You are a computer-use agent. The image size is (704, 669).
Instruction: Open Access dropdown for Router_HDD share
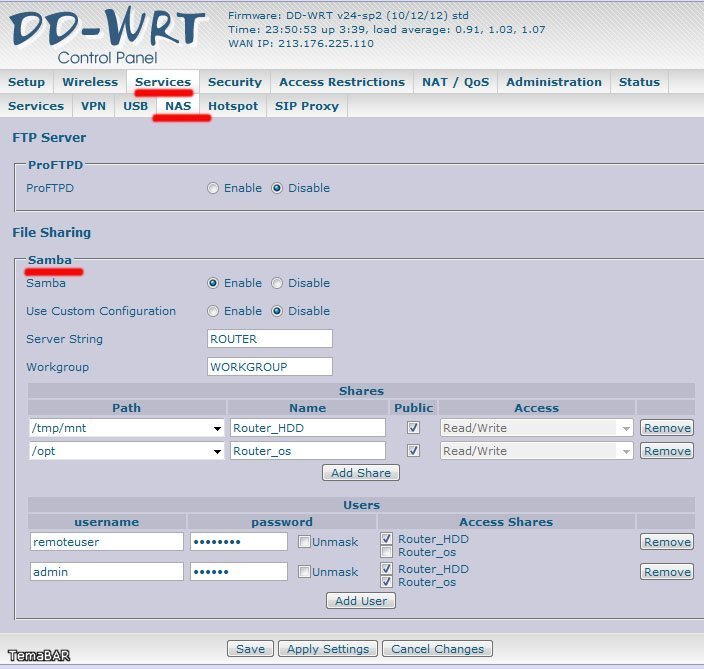[x=626, y=428]
